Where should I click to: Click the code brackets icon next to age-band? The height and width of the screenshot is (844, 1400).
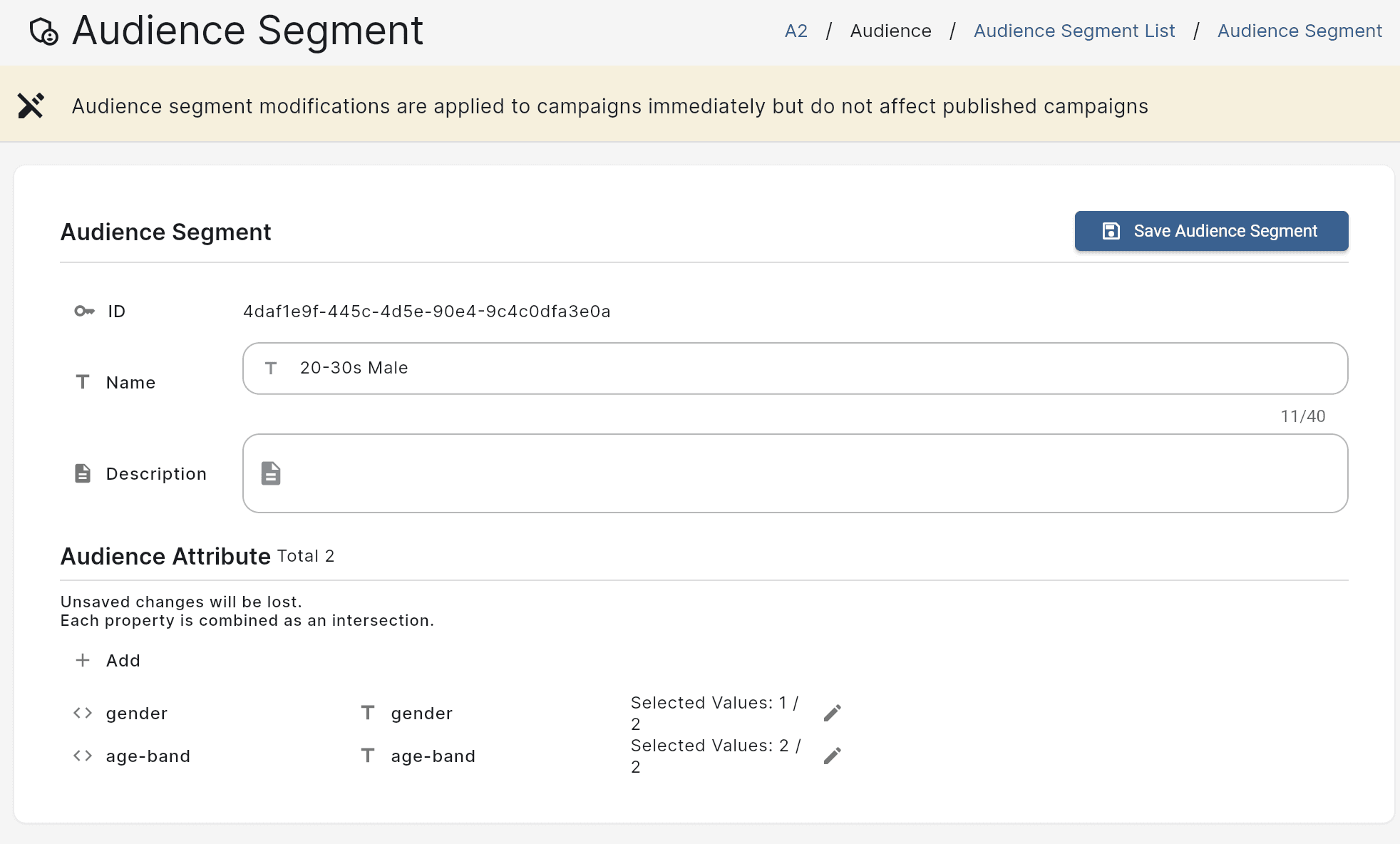83,756
